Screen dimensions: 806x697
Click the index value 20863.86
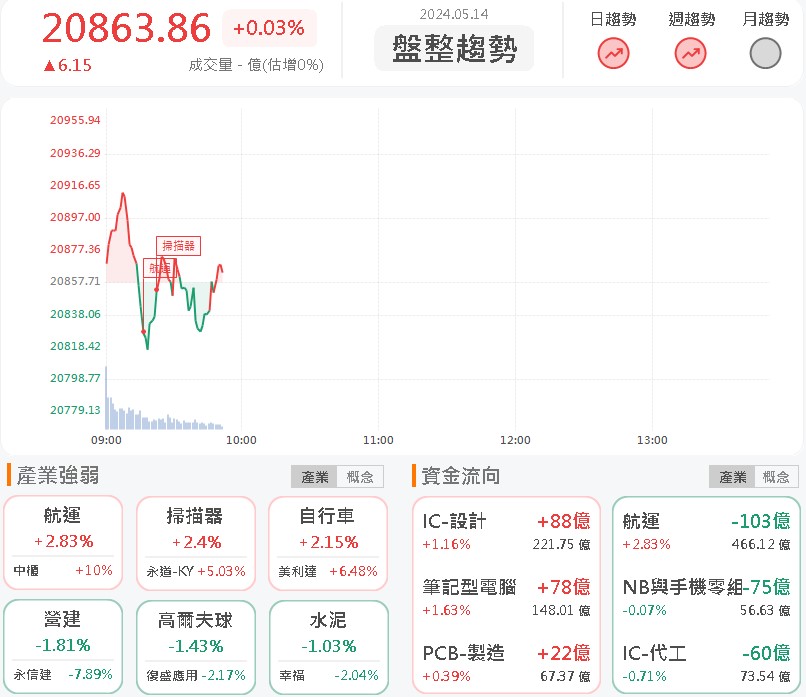[126, 28]
